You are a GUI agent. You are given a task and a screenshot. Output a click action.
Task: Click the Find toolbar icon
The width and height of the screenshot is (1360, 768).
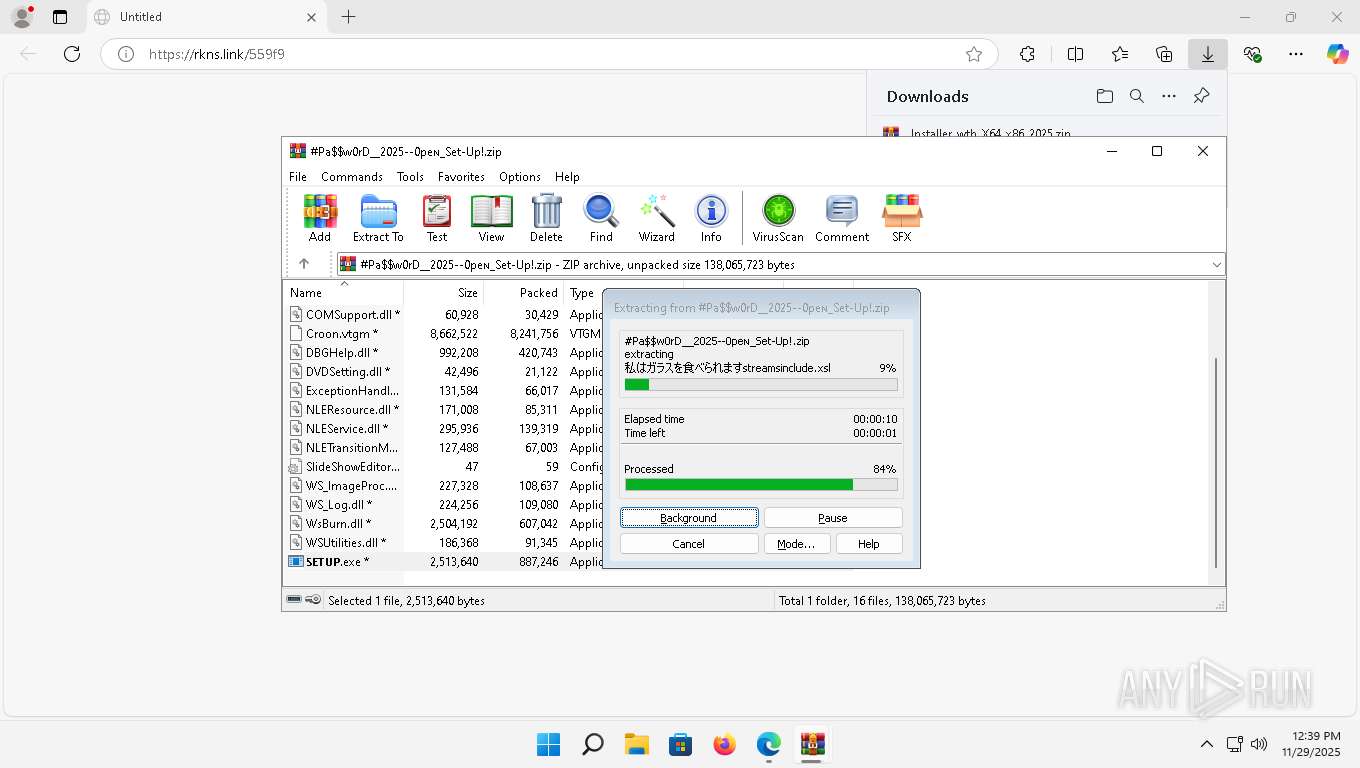tap(601, 218)
